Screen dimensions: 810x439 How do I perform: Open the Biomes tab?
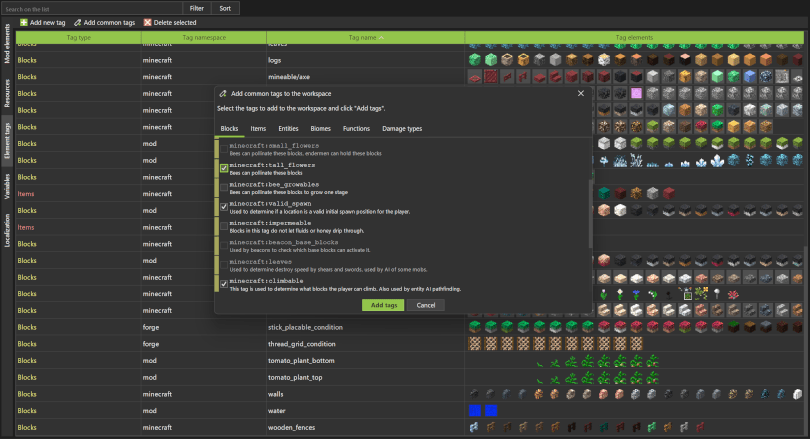pos(320,129)
